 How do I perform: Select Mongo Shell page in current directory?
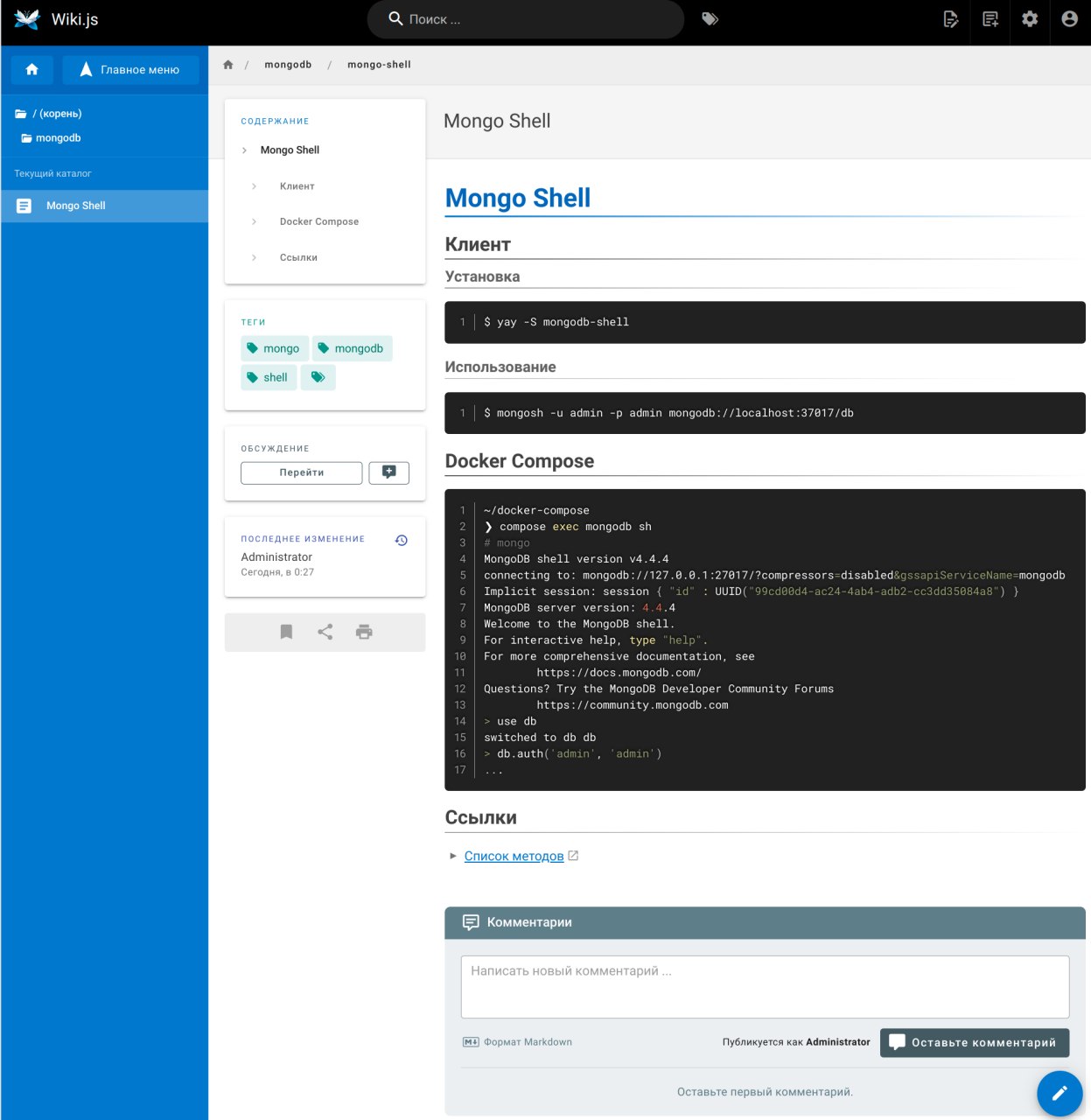(104, 206)
